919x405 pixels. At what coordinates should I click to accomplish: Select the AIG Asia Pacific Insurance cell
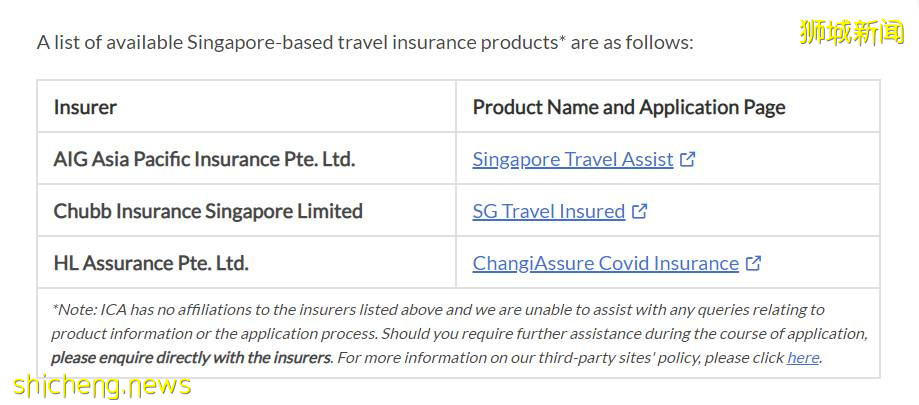point(204,159)
